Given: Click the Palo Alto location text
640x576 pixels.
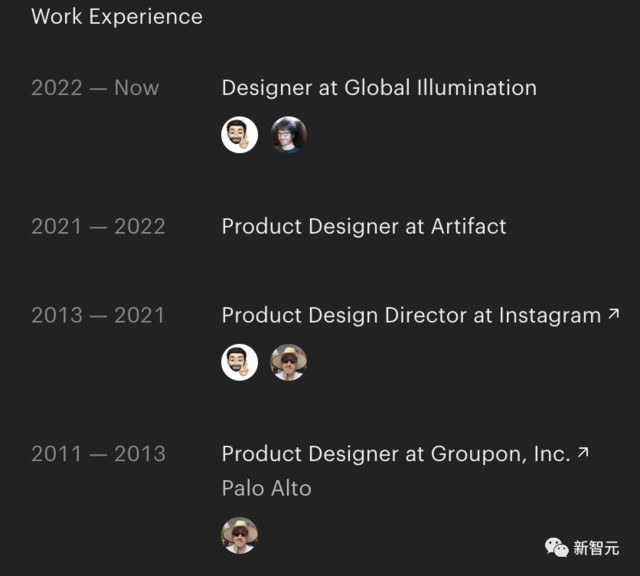Looking at the screenshot, I should coord(266,489).
